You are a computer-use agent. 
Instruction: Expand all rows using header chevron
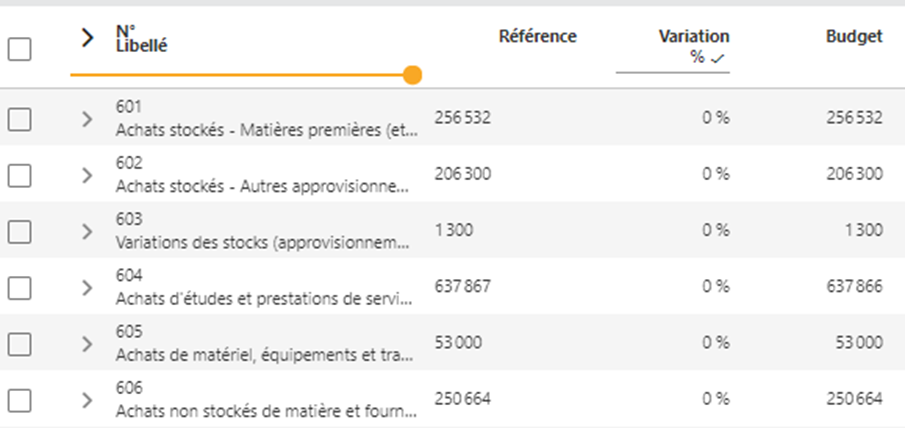click(87, 38)
